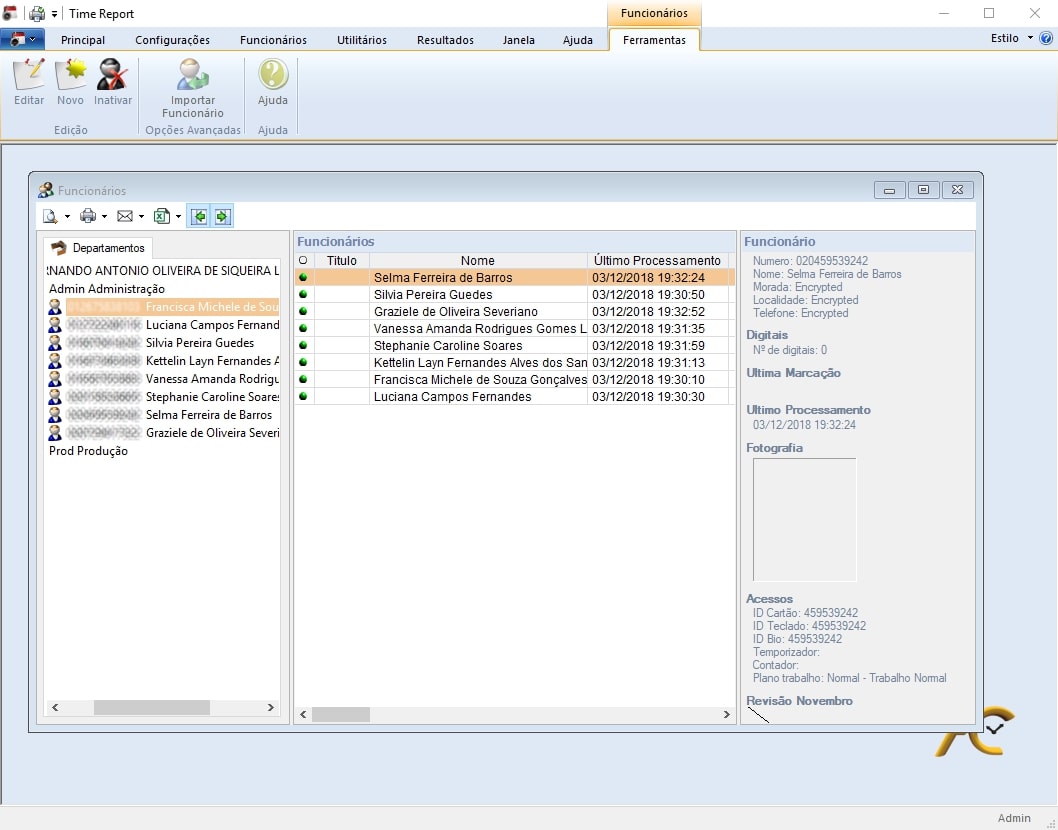The width and height of the screenshot is (1058, 830).
Task: Sort by Último Processamento column header
Action: click(656, 261)
